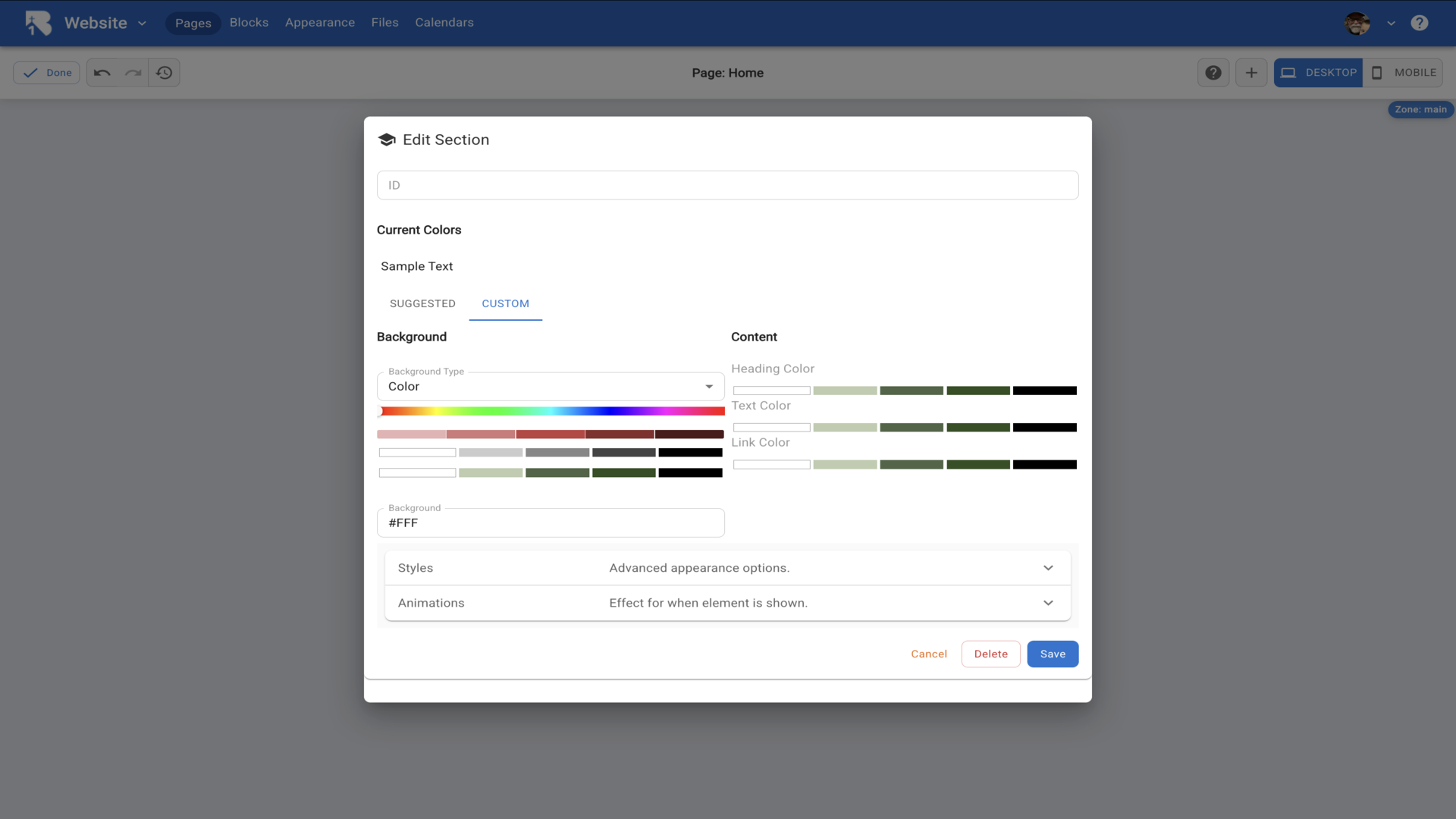Pick the black Heading Color swatch

pos(1044,391)
